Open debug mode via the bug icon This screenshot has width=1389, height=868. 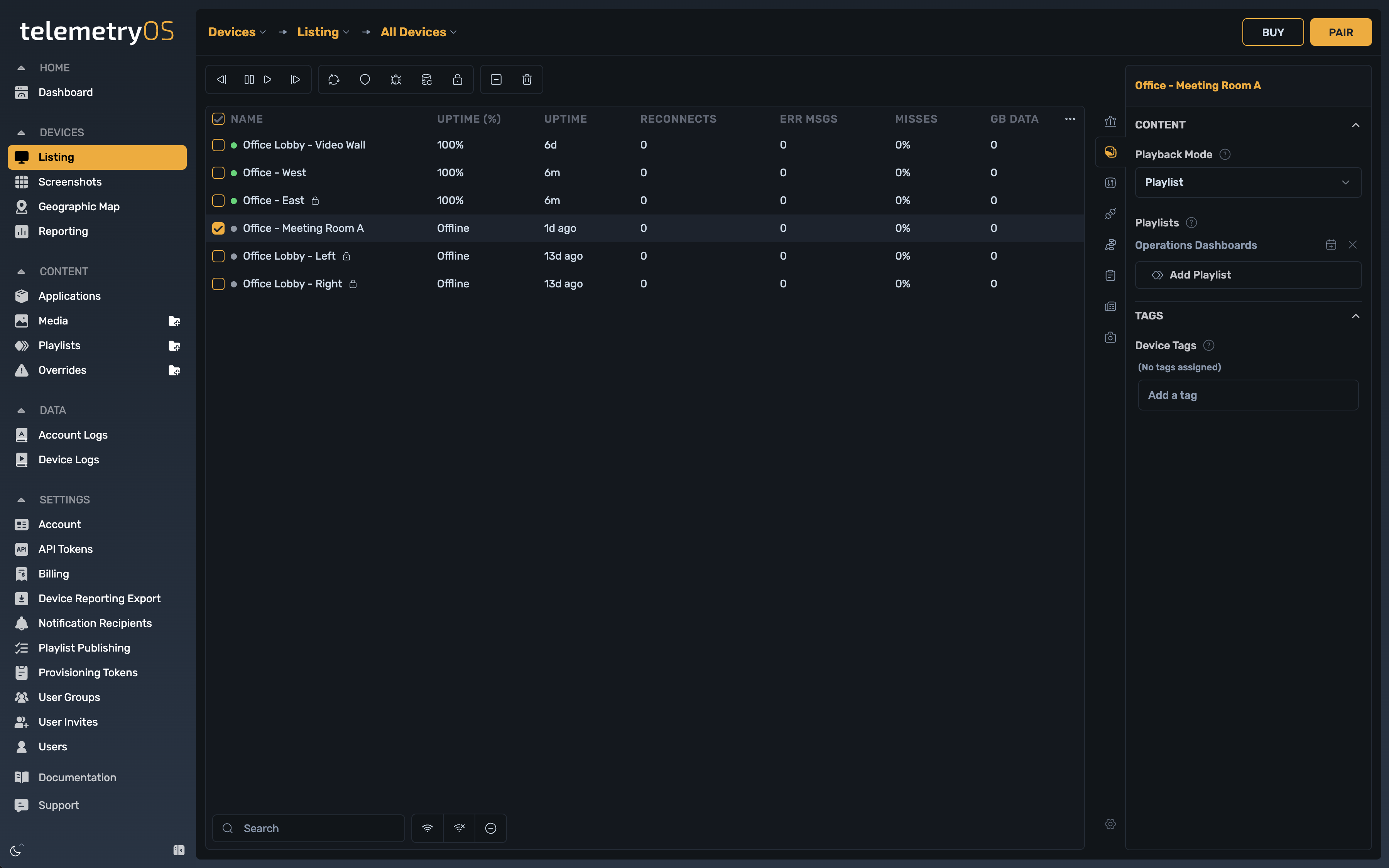(396, 79)
